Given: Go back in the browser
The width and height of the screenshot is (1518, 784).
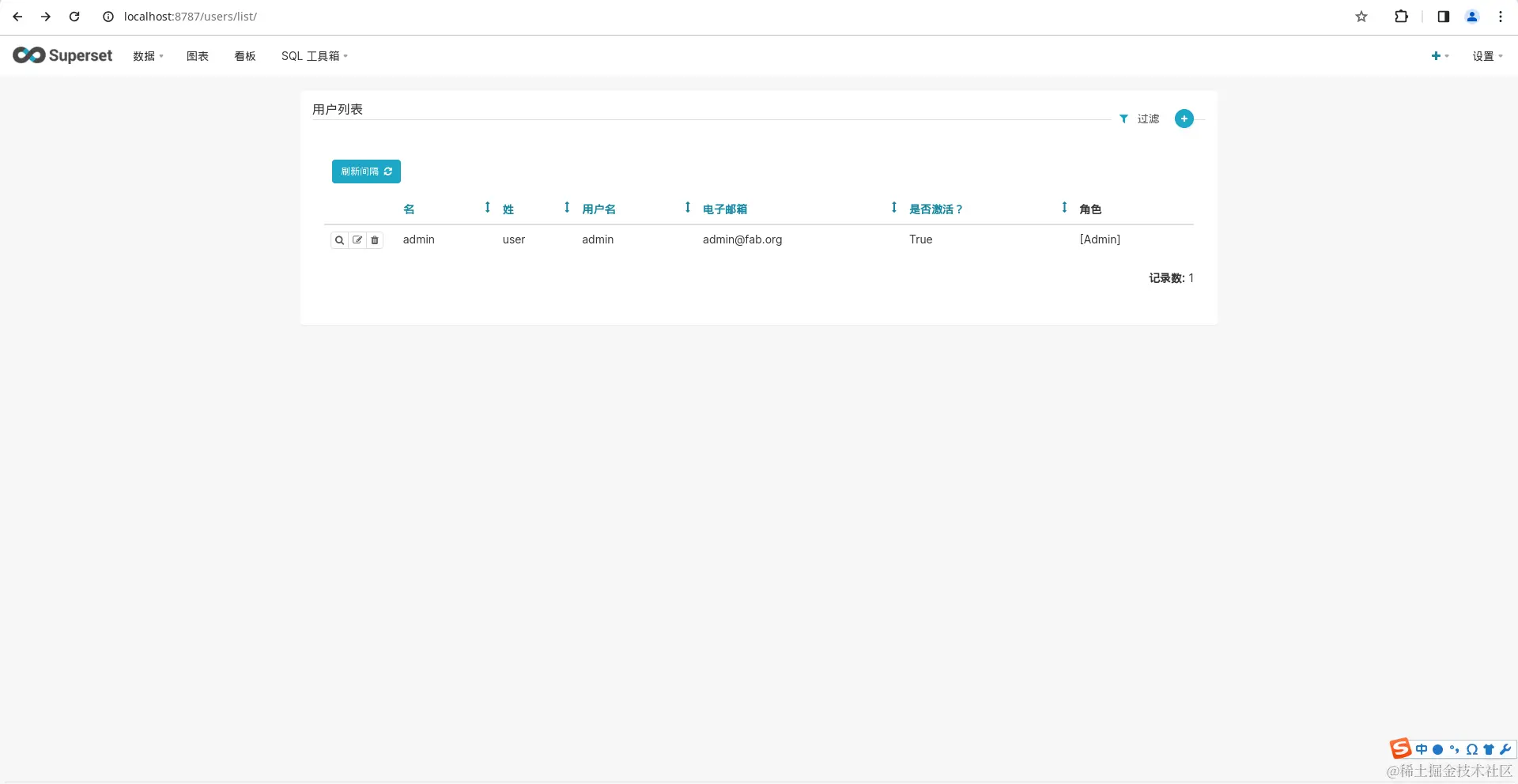Looking at the screenshot, I should (17, 17).
